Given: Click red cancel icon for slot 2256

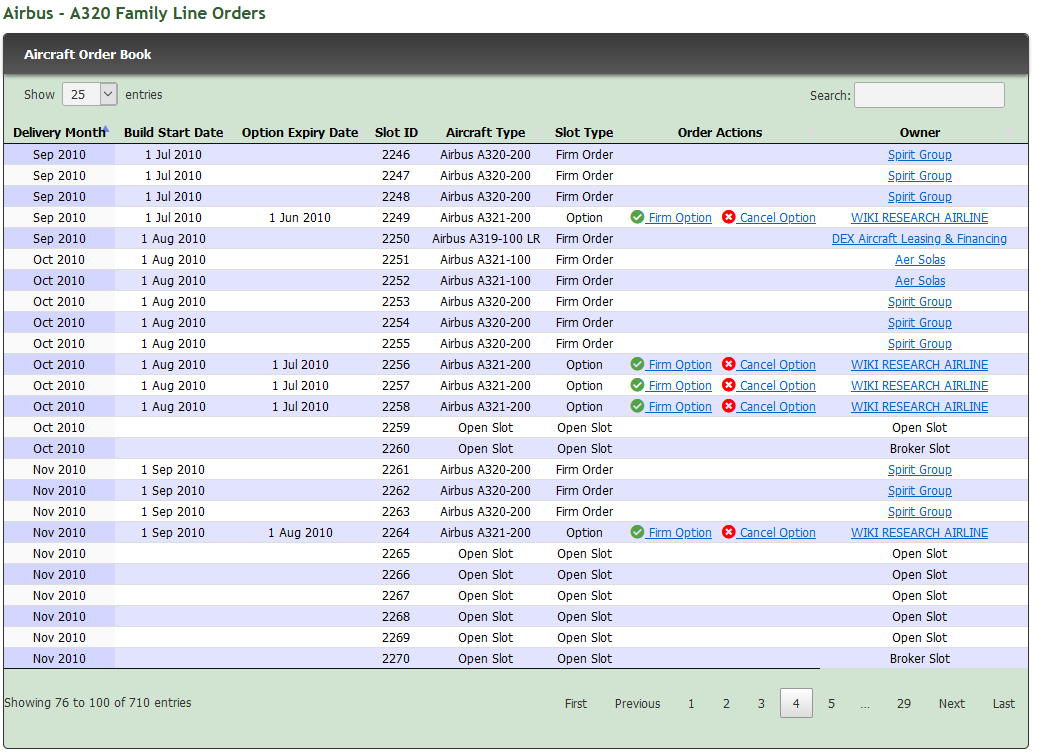Looking at the screenshot, I should coord(729,364).
